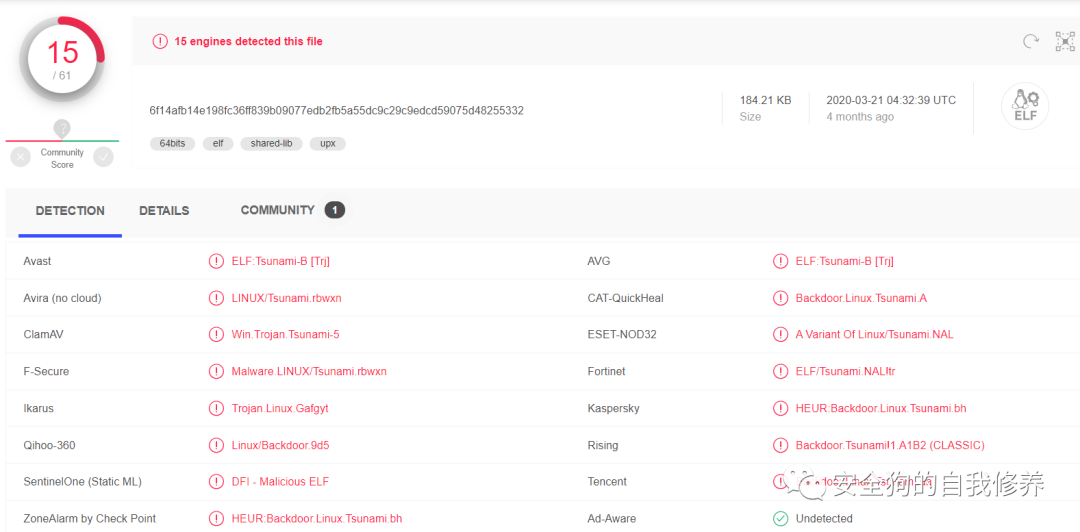Click 'DFI - Malicious ELF' result
1080x532 pixels.
click(x=280, y=482)
